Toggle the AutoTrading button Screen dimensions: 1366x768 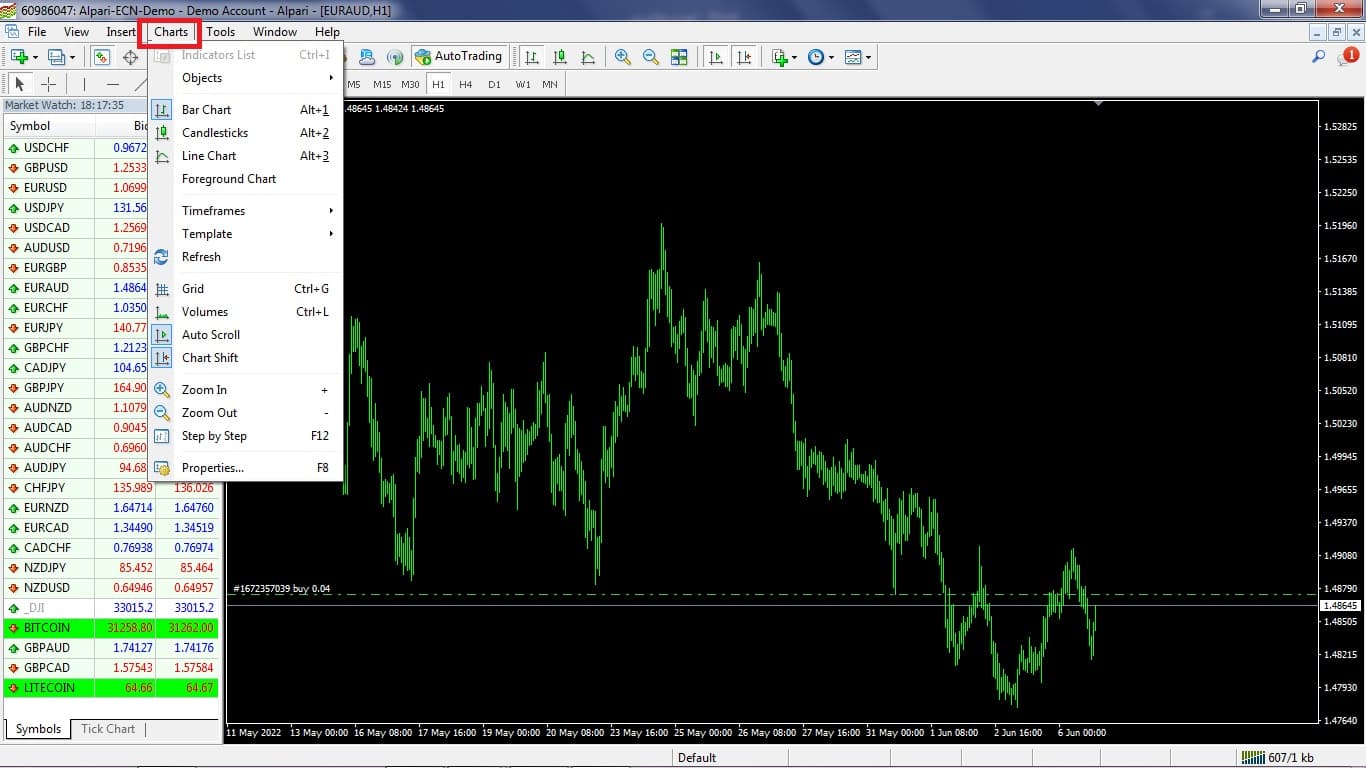(458, 57)
